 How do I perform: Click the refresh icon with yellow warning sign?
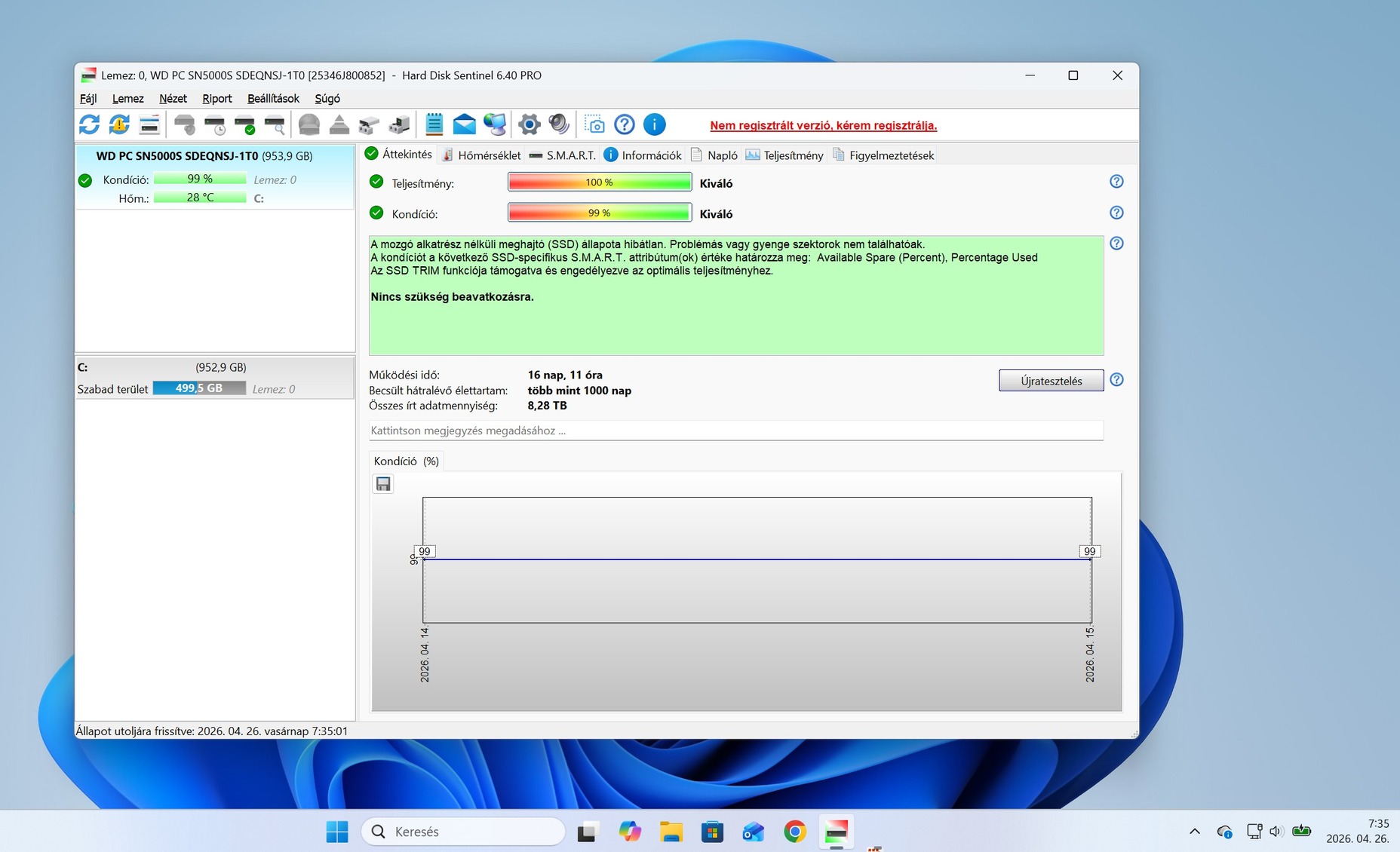pyautogui.click(x=119, y=124)
